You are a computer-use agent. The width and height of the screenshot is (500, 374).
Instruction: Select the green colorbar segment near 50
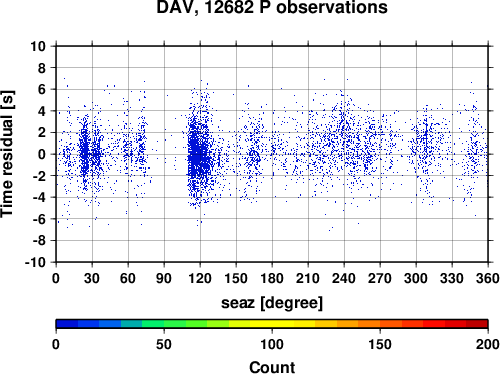175,324
